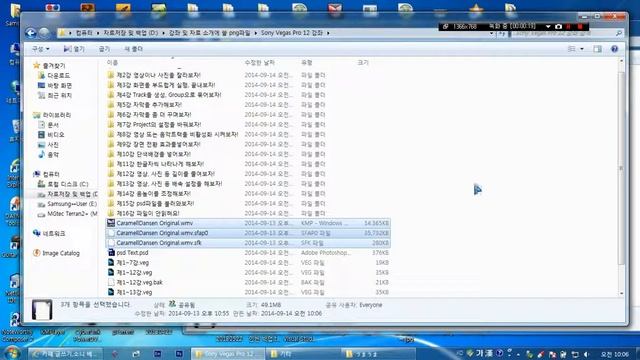Screen dimensions: 640x360
Task: Click the recorder resolution window icon
Action: 446,27
